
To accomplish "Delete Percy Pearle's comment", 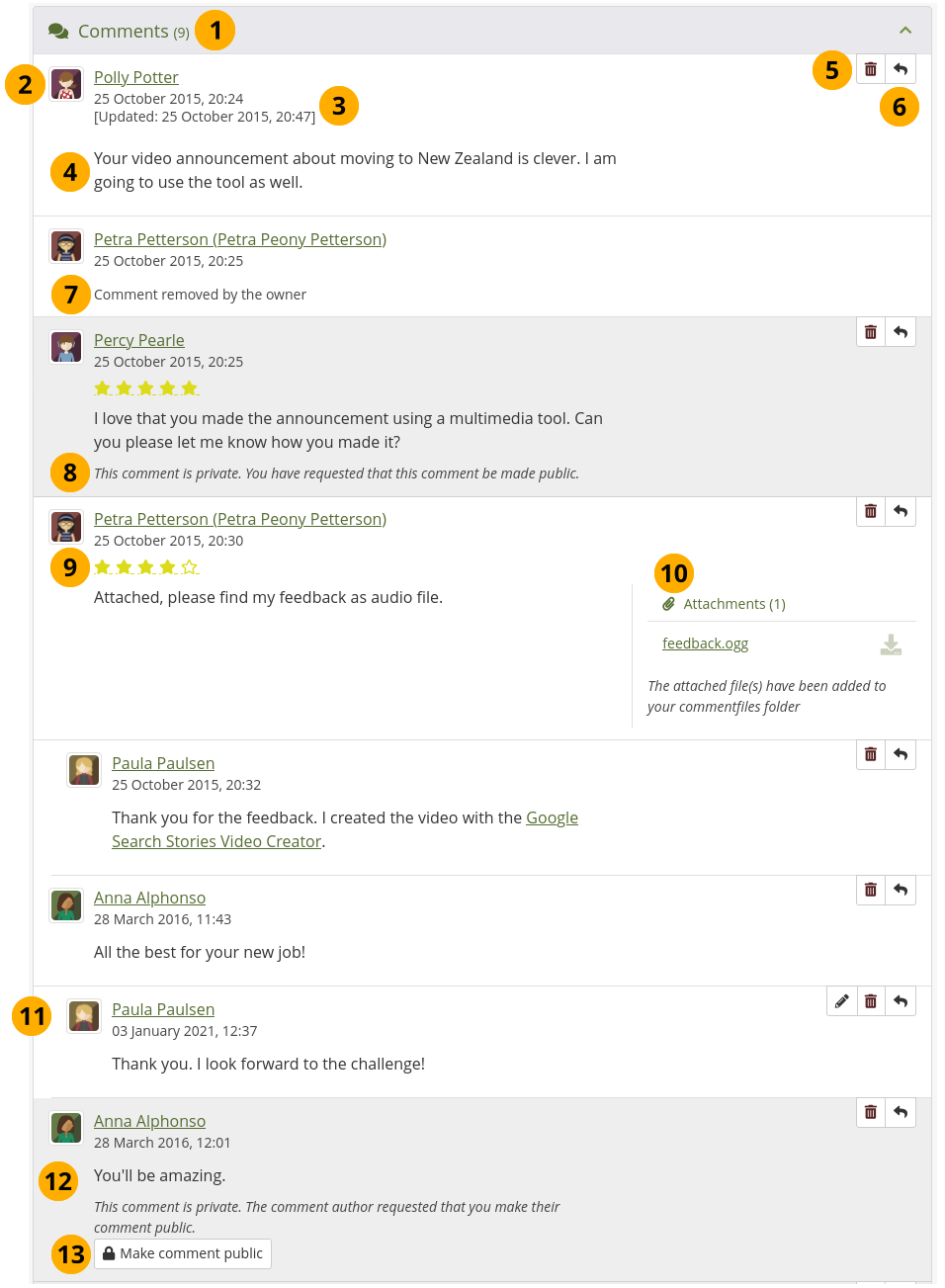I will tap(871, 332).
